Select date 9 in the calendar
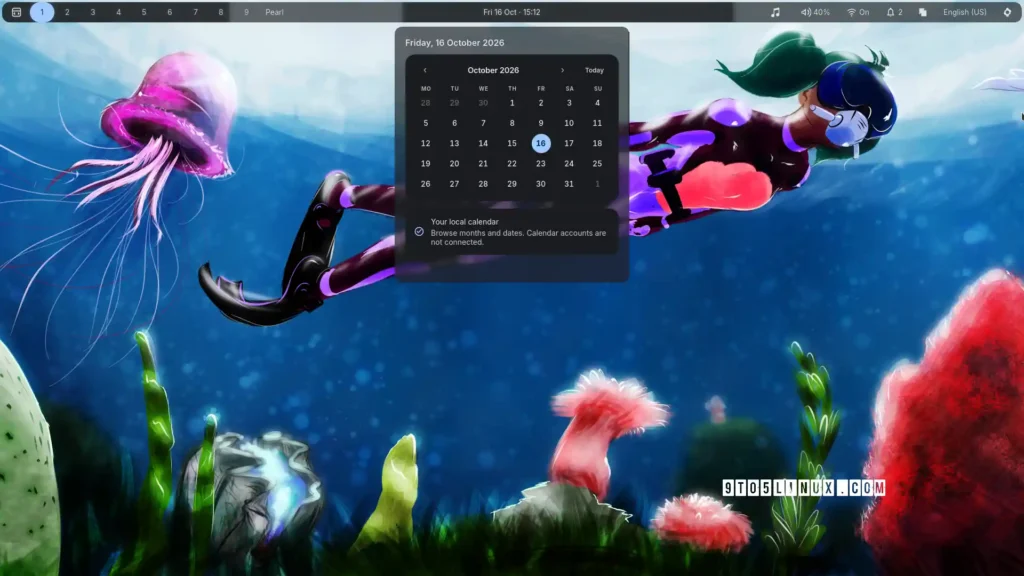 pyautogui.click(x=541, y=123)
